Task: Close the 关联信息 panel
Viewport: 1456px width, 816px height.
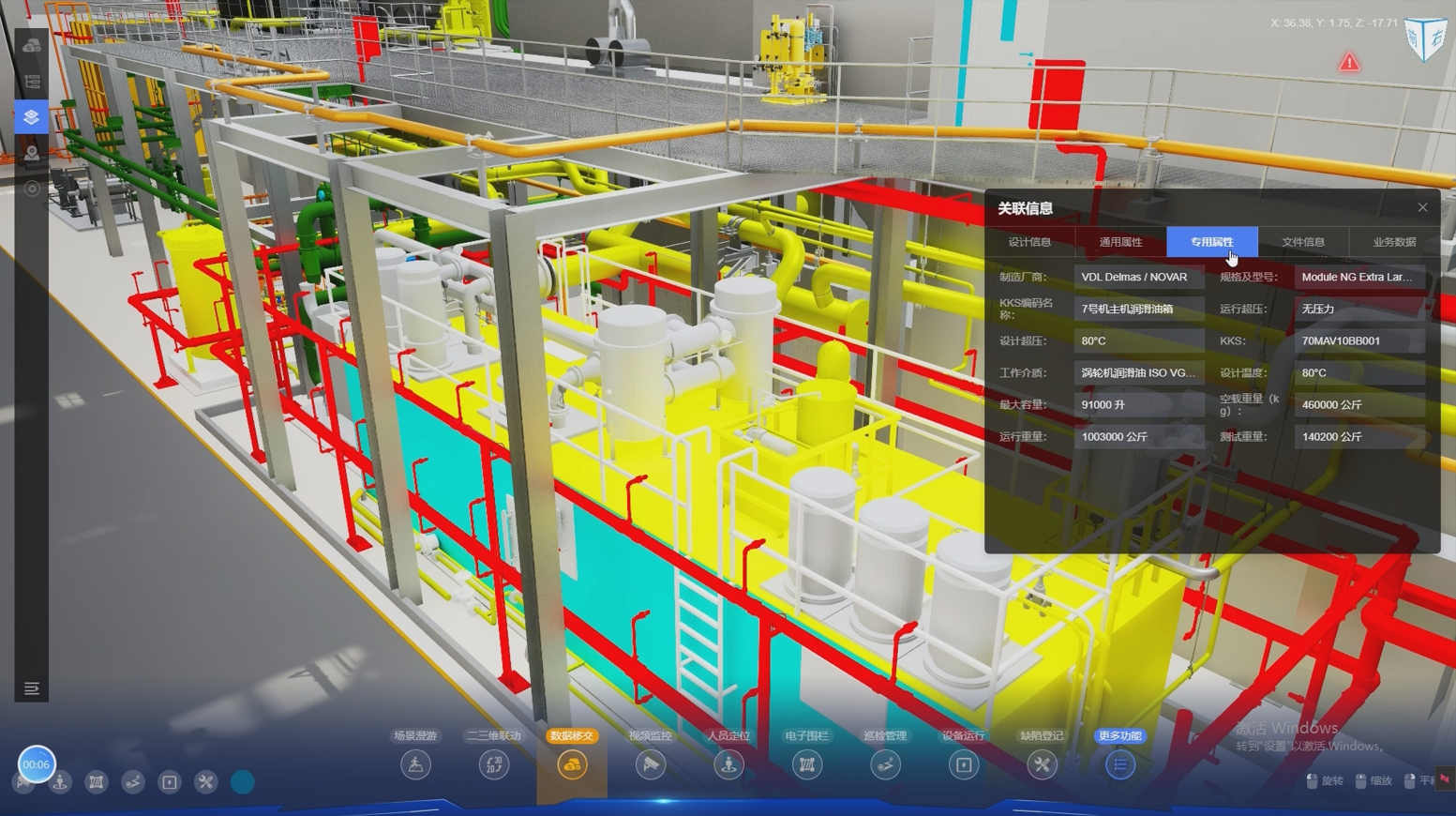Action: 1422,207
